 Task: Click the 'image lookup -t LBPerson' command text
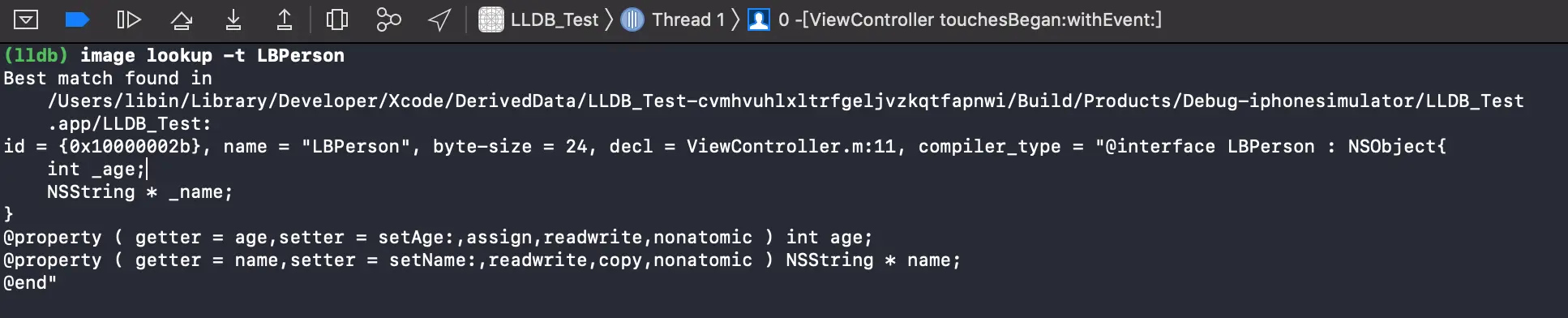[x=212, y=55]
